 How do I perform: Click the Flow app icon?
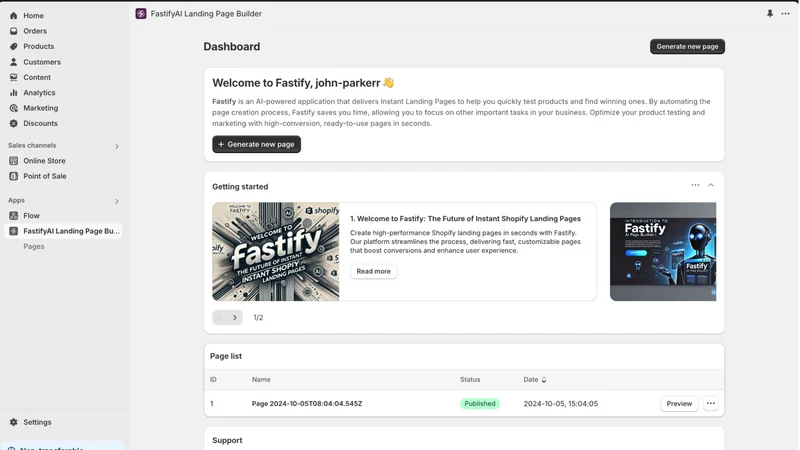tap(14, 216)
